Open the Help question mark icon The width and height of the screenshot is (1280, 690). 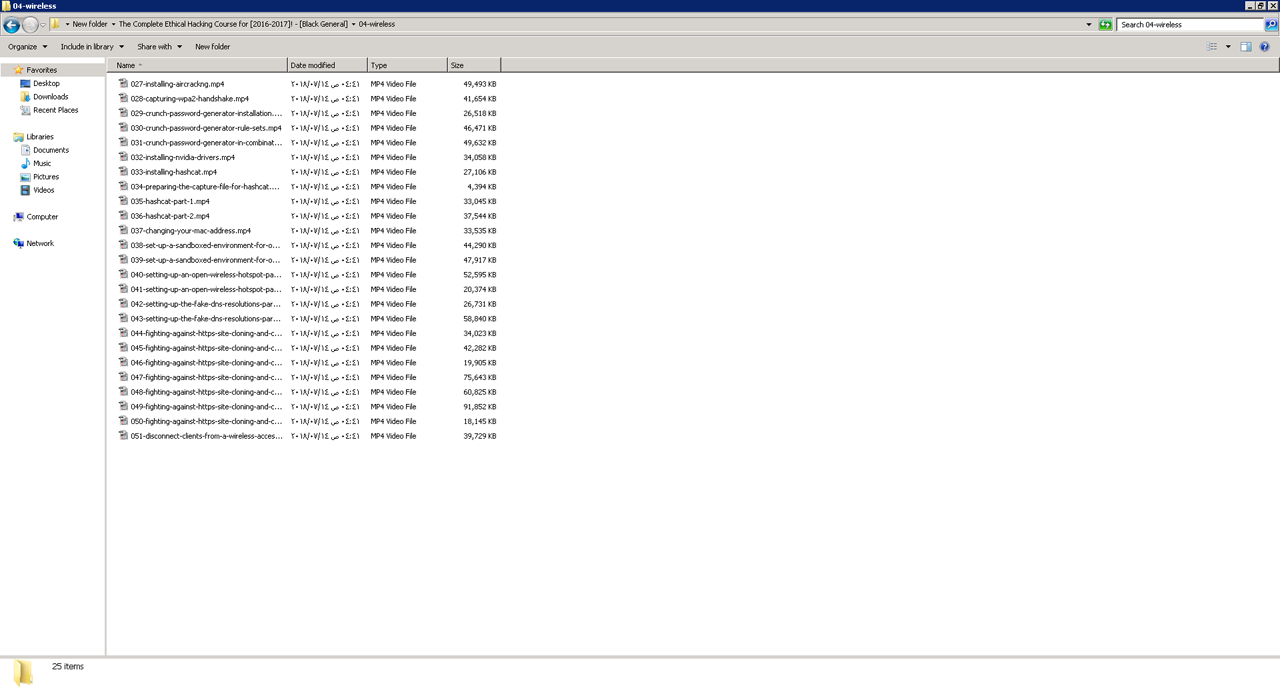(1264, 47)
